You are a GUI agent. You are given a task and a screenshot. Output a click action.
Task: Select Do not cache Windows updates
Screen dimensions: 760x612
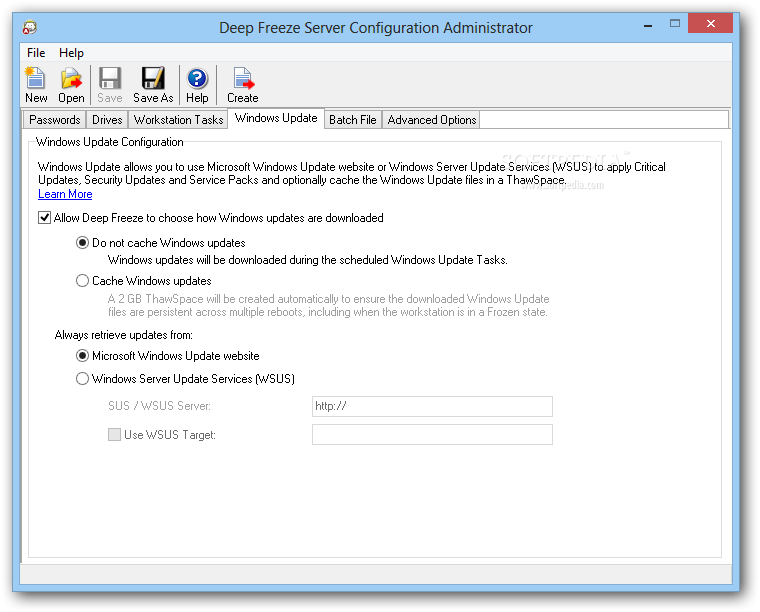tap(82, 242)
